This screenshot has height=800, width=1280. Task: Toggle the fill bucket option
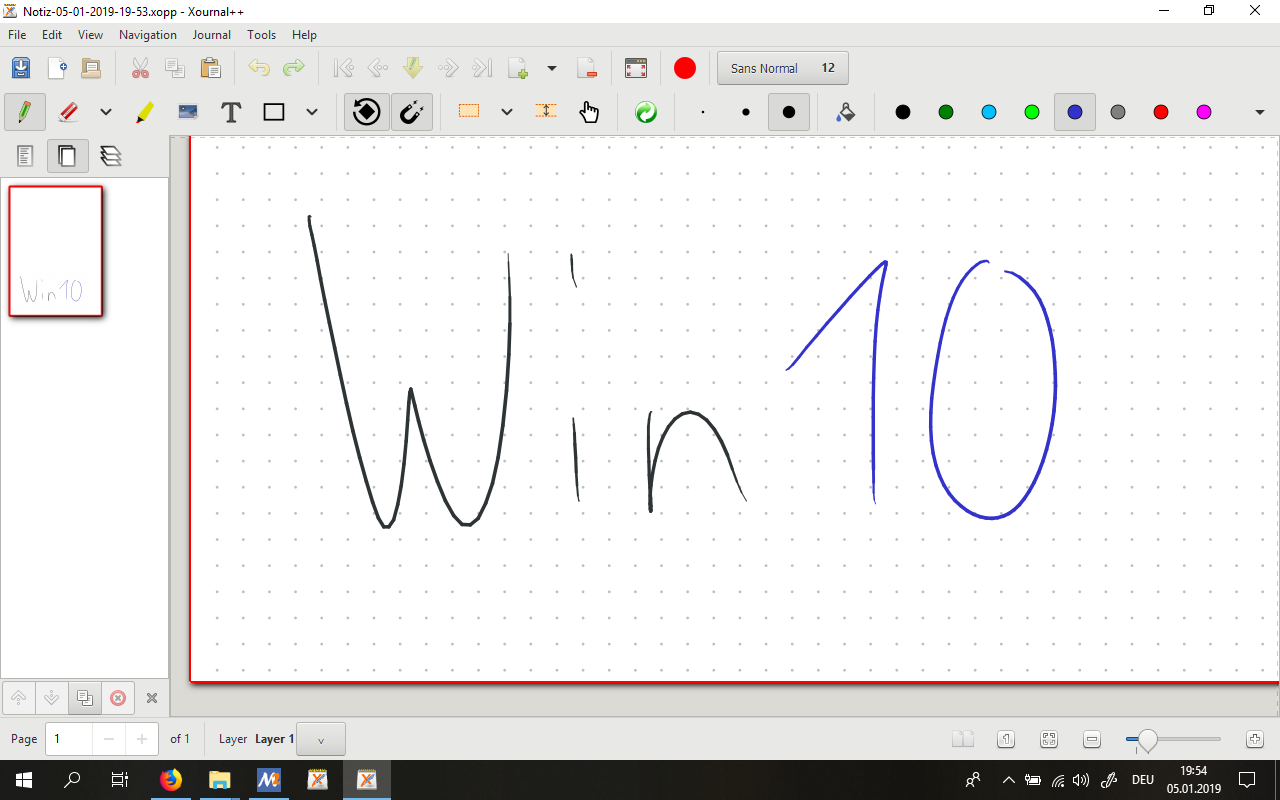[x=845, y=112]
